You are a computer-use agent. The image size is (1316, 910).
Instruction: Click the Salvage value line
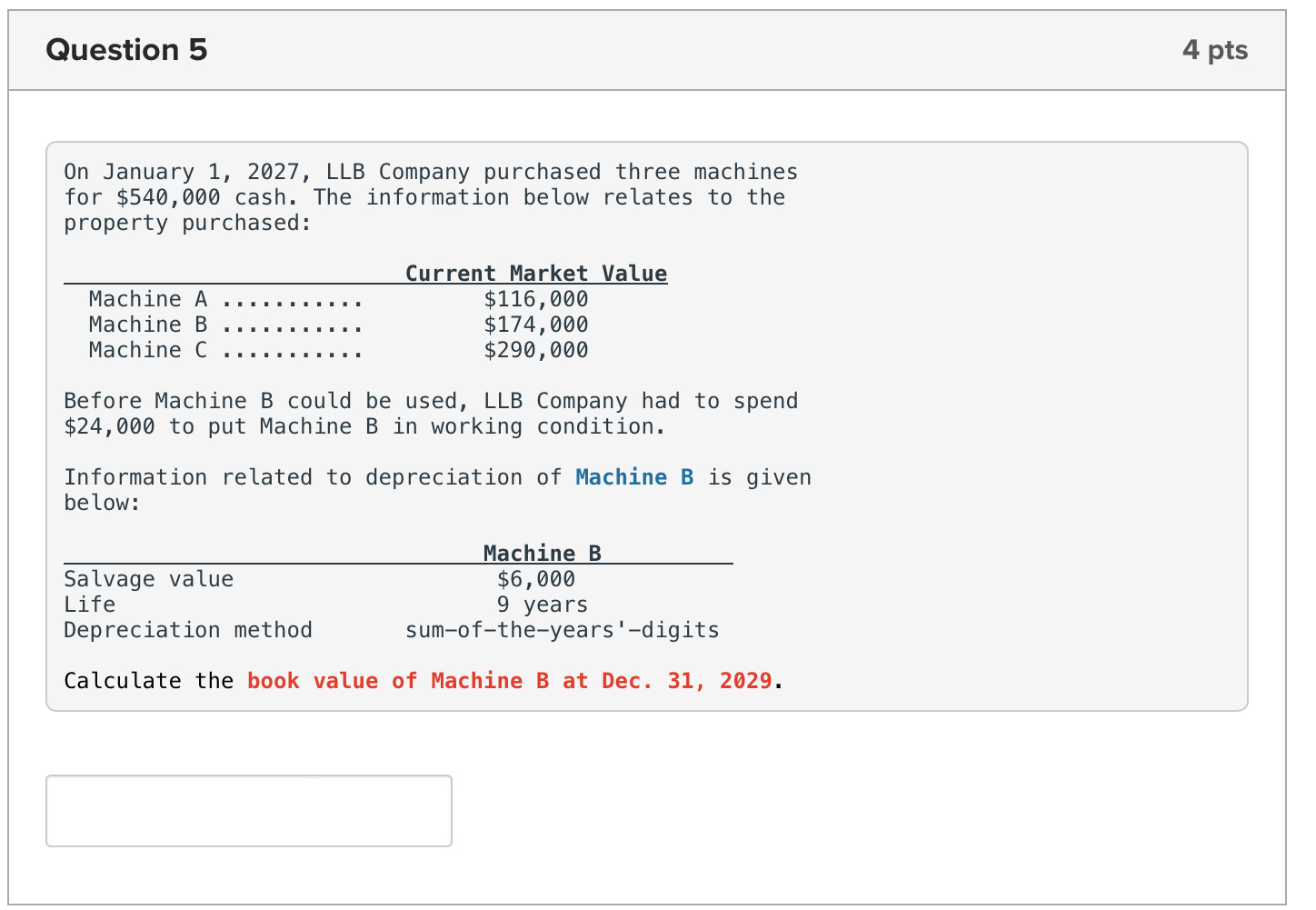click(148, 578)
